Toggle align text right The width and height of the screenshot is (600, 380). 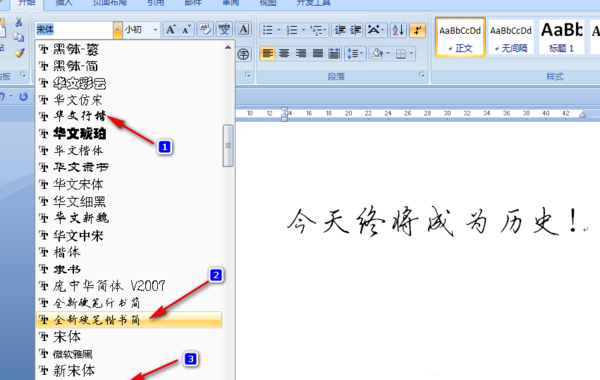[301, 54]
